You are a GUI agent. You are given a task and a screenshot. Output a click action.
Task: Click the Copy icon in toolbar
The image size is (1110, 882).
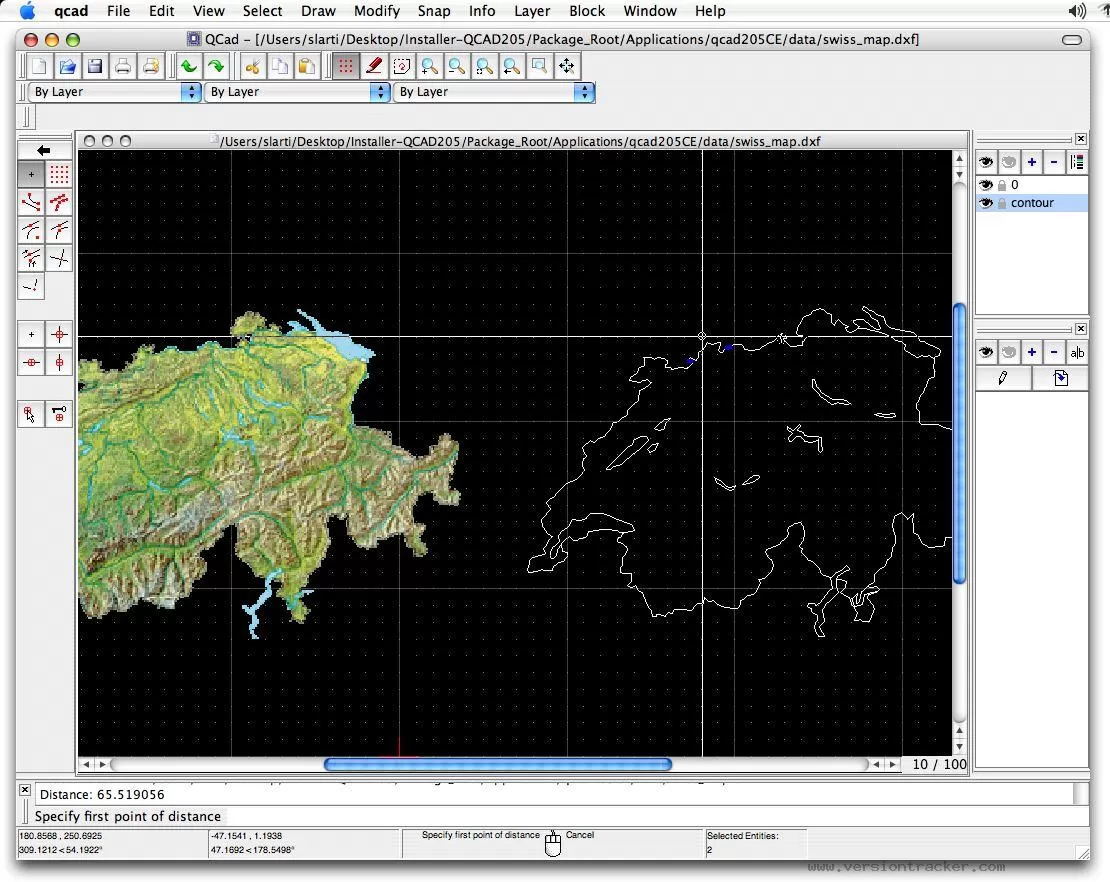tap(280, 67)
